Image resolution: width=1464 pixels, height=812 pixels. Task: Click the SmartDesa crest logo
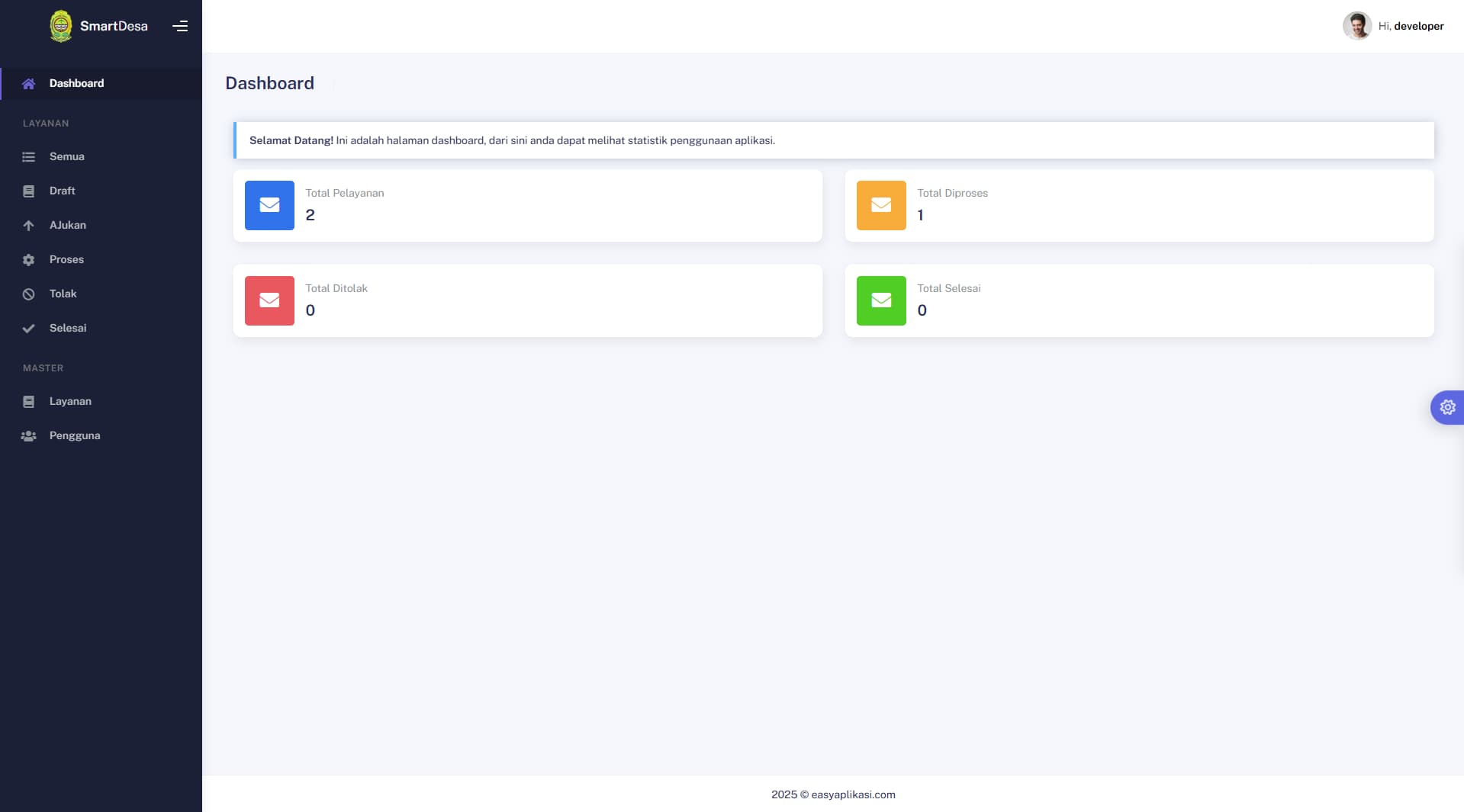coord(61,26)
